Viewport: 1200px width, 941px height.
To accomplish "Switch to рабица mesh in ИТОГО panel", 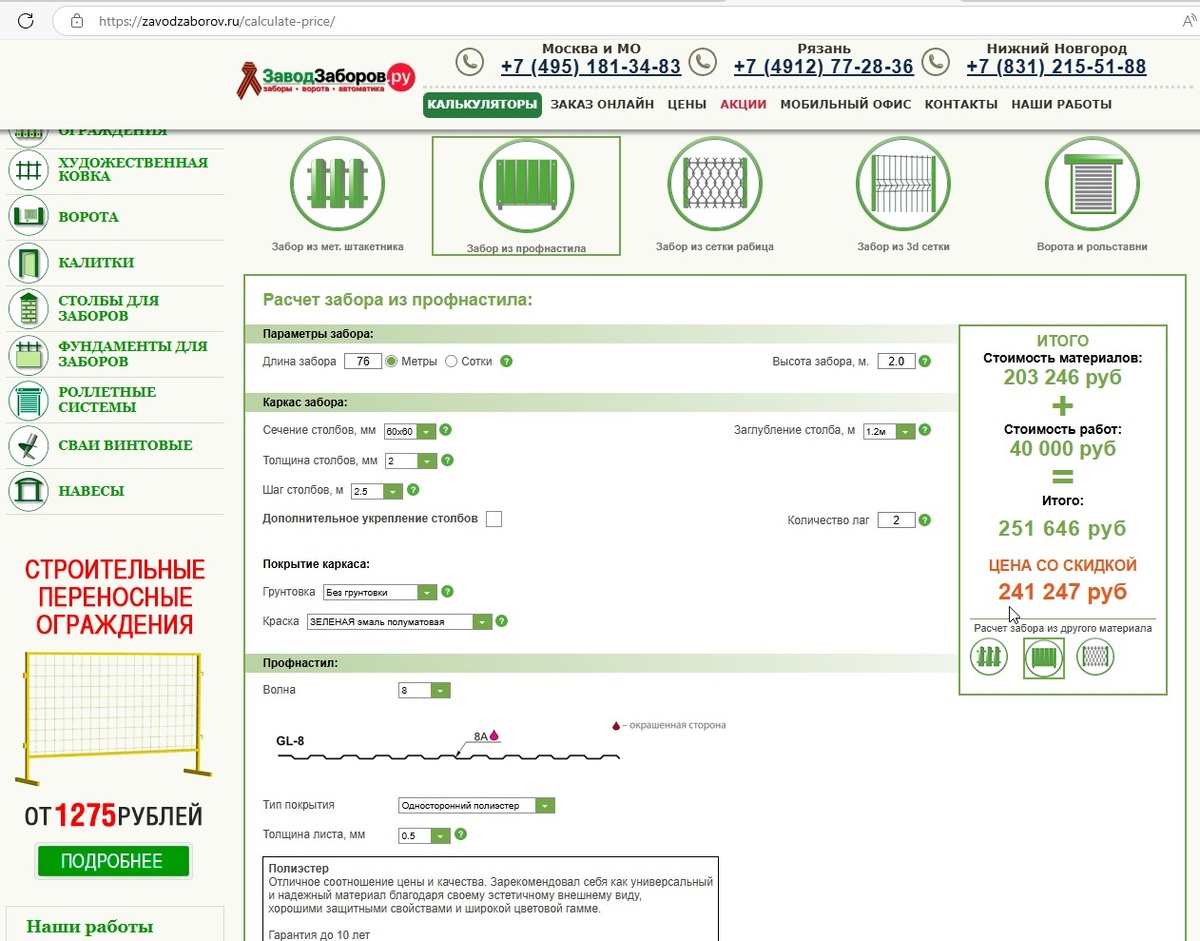I will pos(1096,657).
